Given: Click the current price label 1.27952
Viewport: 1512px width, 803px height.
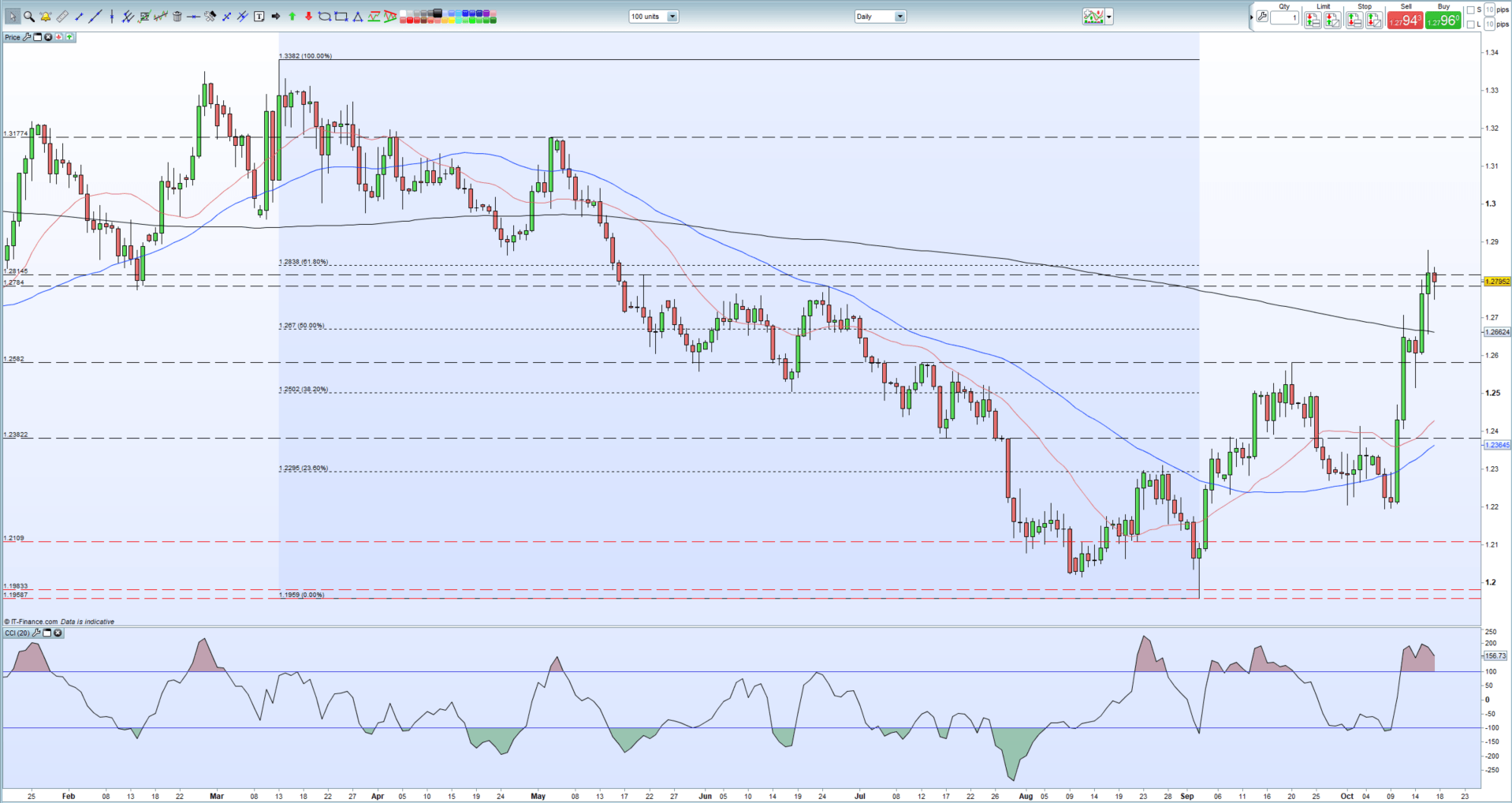Looking at the screenshot, I should (x=1497, y=281).
